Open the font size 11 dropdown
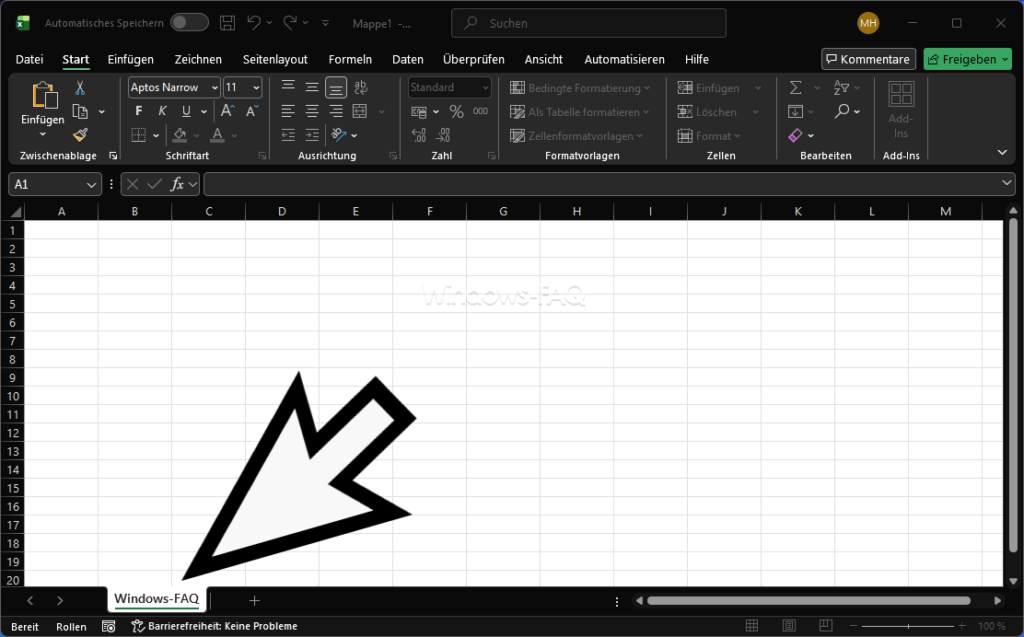1024x637 pixels. pos(256,88)
